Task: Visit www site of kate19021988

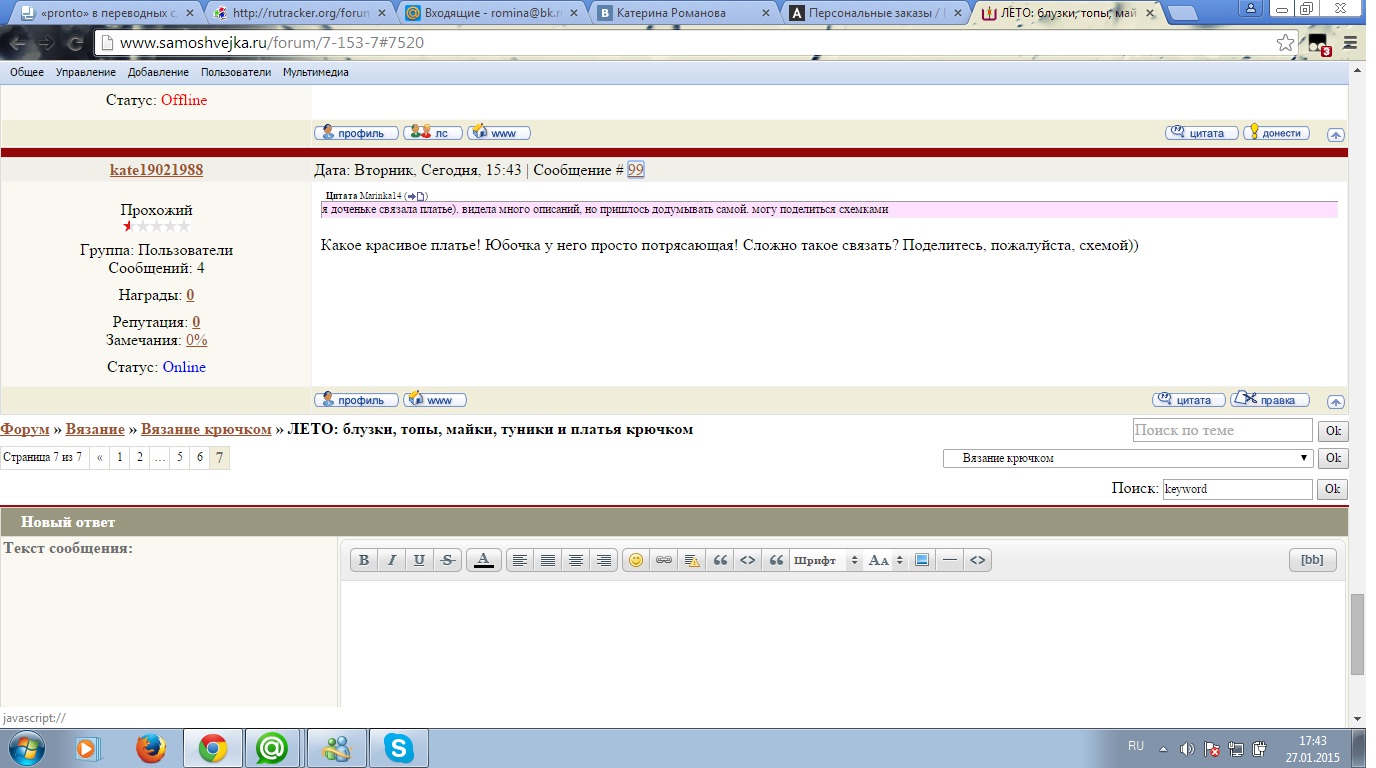Action: click(435, 400)
